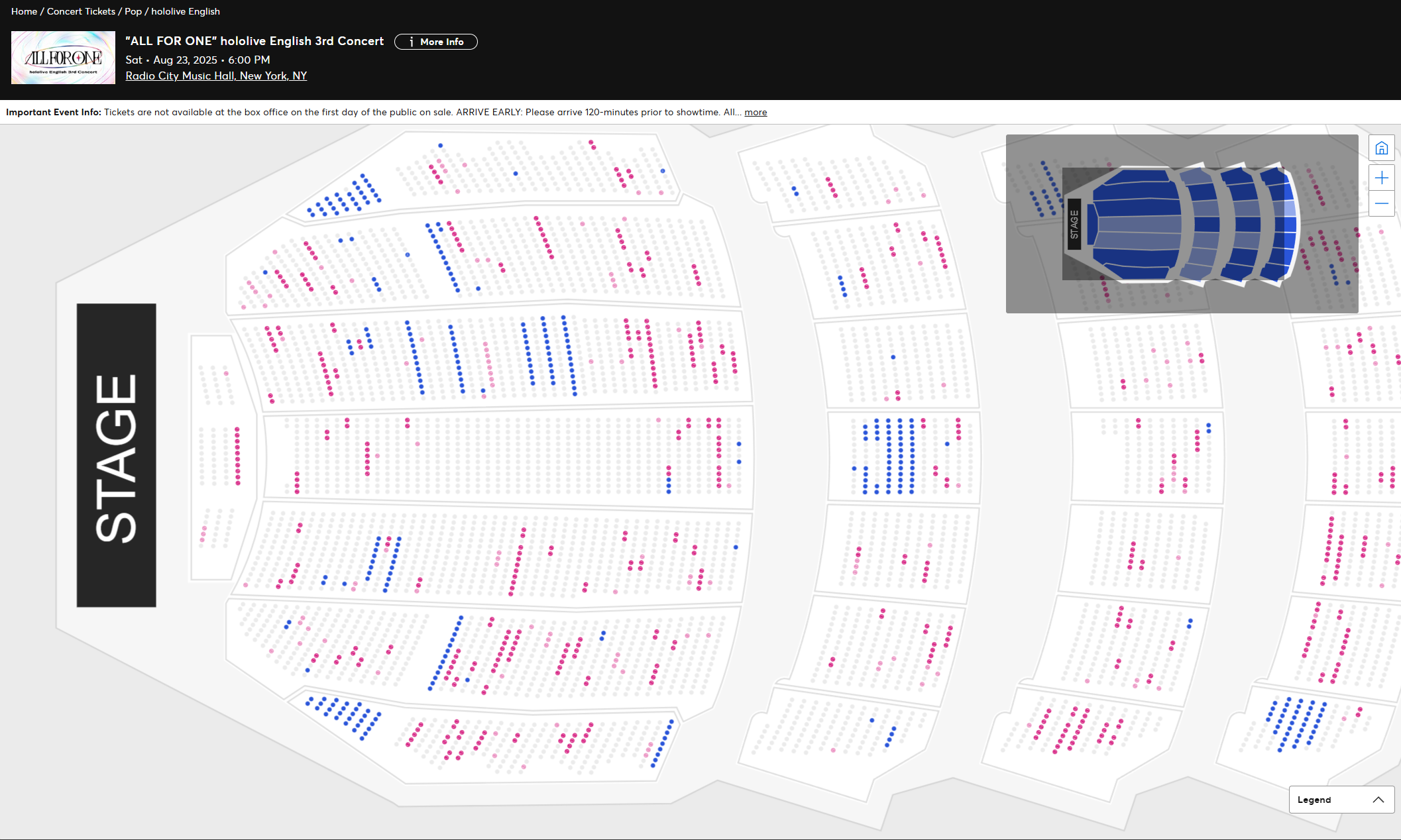
Task: Click the venue minimap overview
Action: pyautogui.click(x=1182, y=224)
